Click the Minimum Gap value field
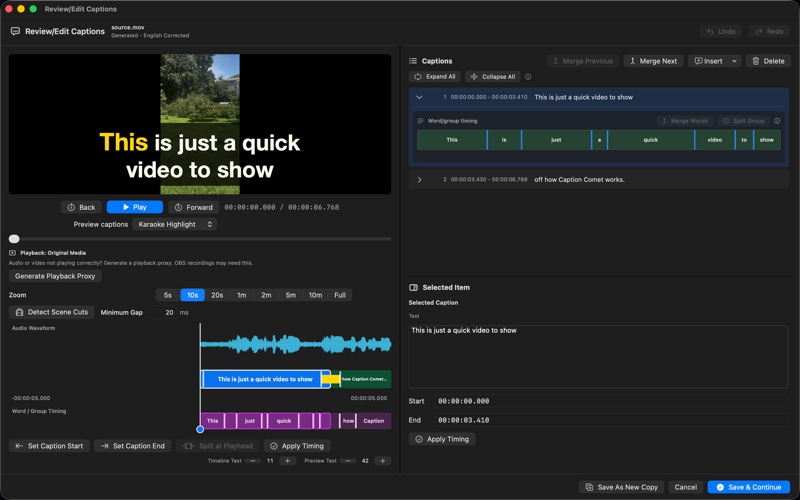The height and width of the screenshot is (500, 800). (162, 312)
